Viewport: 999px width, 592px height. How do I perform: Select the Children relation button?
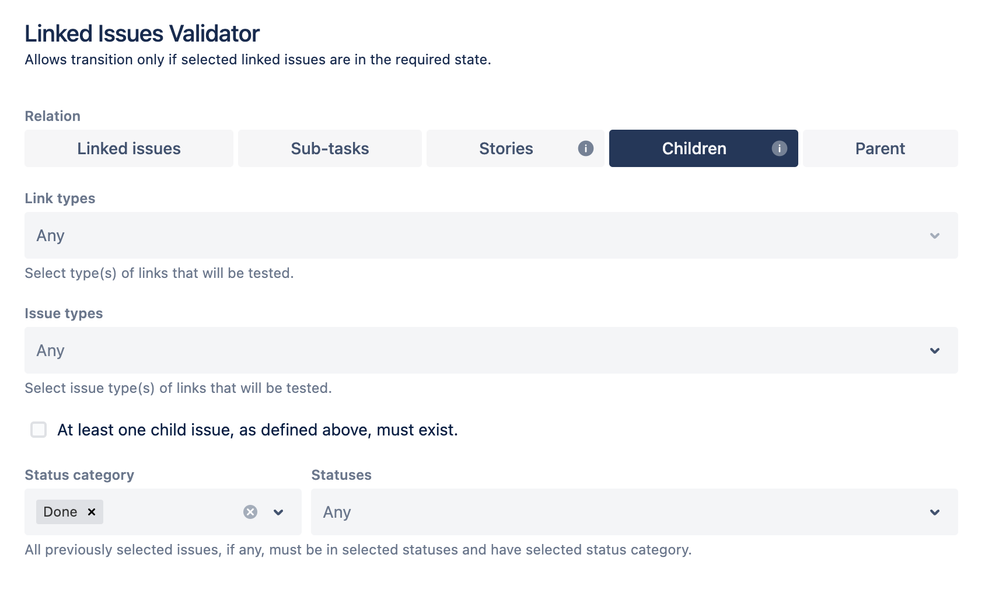pyautogui.click(x=703, y=148)
